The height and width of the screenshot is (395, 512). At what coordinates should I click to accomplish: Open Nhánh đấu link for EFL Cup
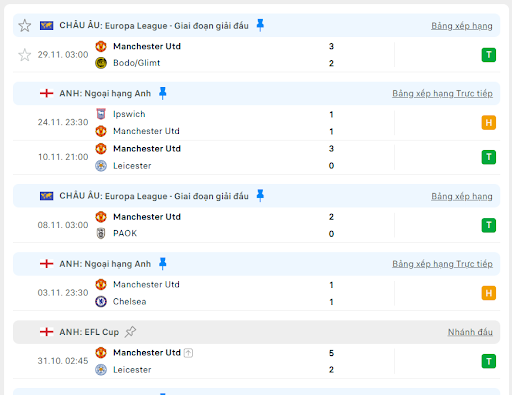tap(470, 332)
